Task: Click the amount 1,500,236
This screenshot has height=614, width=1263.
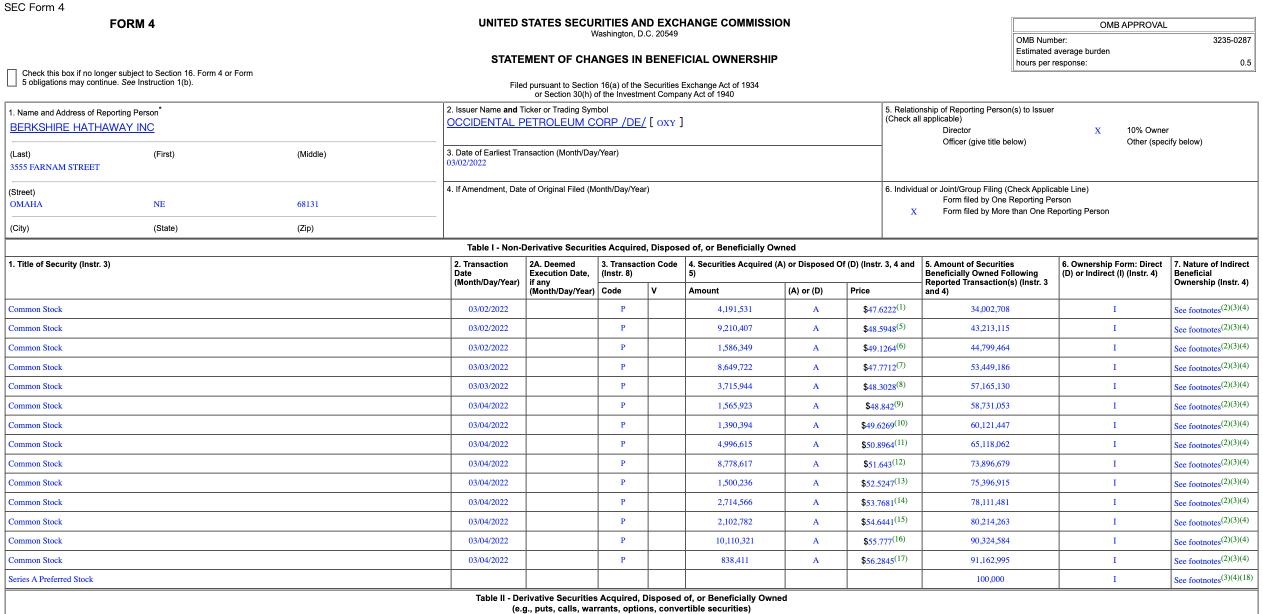Action: tap(735, 483)
